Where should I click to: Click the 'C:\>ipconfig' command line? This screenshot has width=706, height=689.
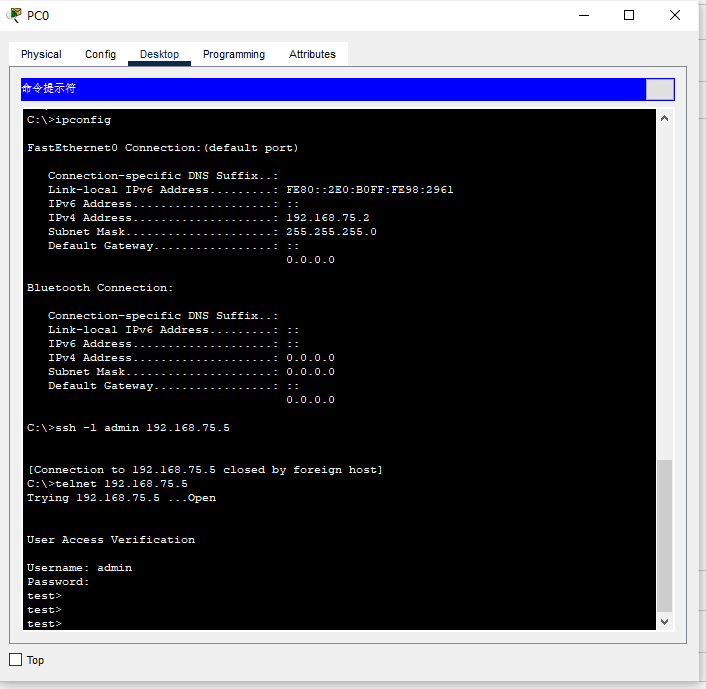tap(69, 120)
